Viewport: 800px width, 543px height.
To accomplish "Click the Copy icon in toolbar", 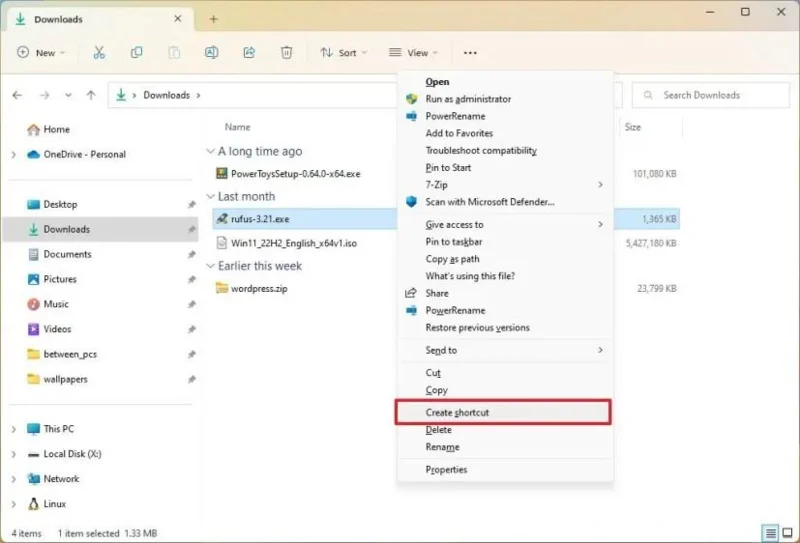I will click(x=136, y=53).
